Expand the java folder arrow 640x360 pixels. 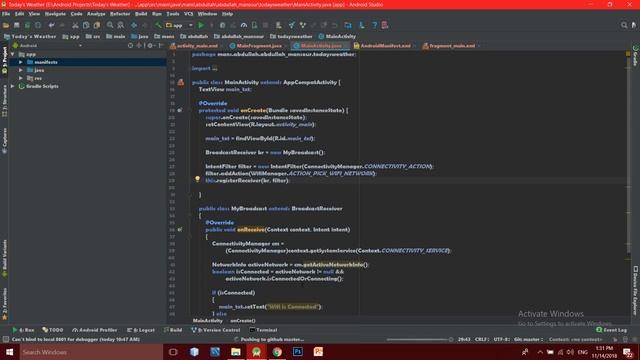coord(21,70)
